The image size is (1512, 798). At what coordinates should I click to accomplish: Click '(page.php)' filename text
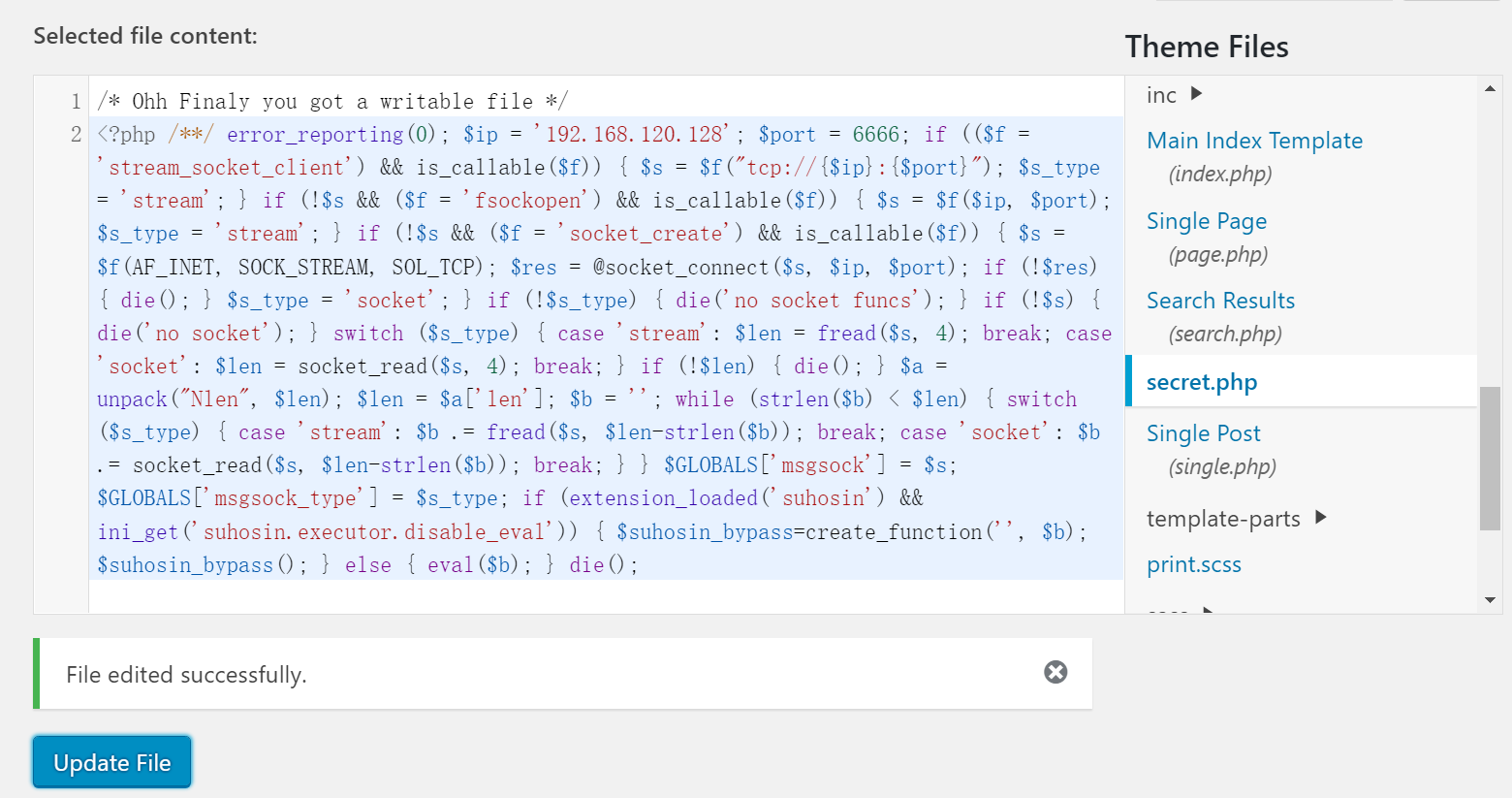click(x=1218, y=255)
